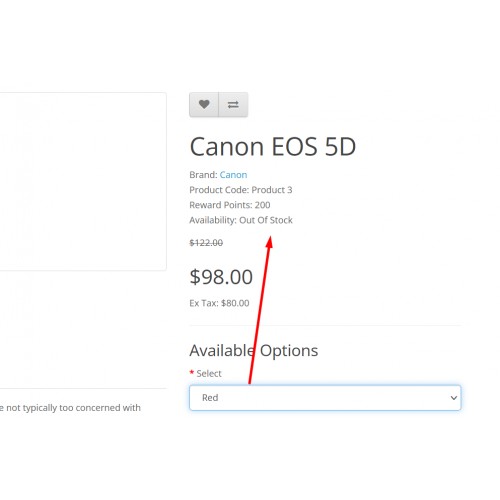Click the Ex Tax: $80.00 text
Screen dimensions: 500x500
point(219,303)
